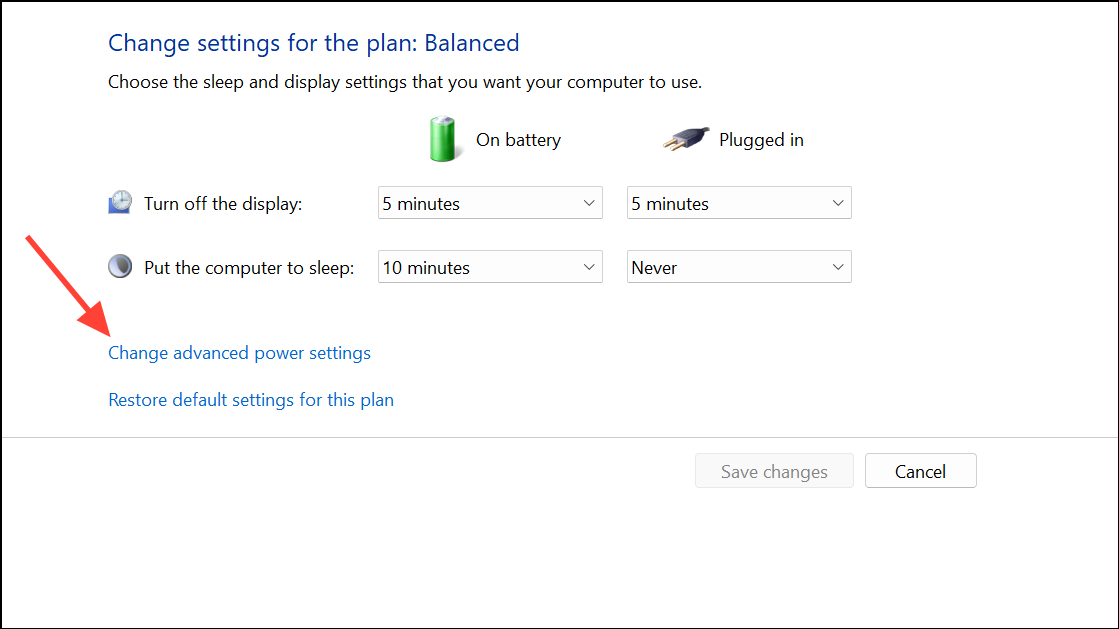1119x629 pixels.
Task: Open the on-battery sleep dropdown showing 10 minutes
Action: pyautogui.click(x=490, y=267)
